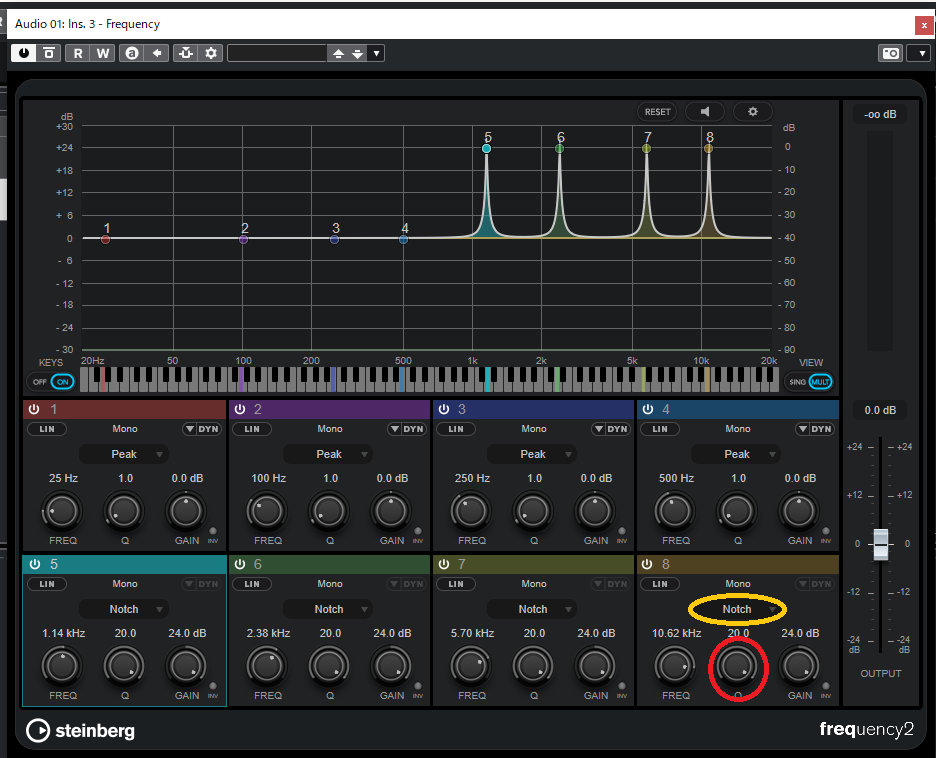Disable band 8 with its power button
This screenshot has height=758, width=936.
click(x=648, y=564)
